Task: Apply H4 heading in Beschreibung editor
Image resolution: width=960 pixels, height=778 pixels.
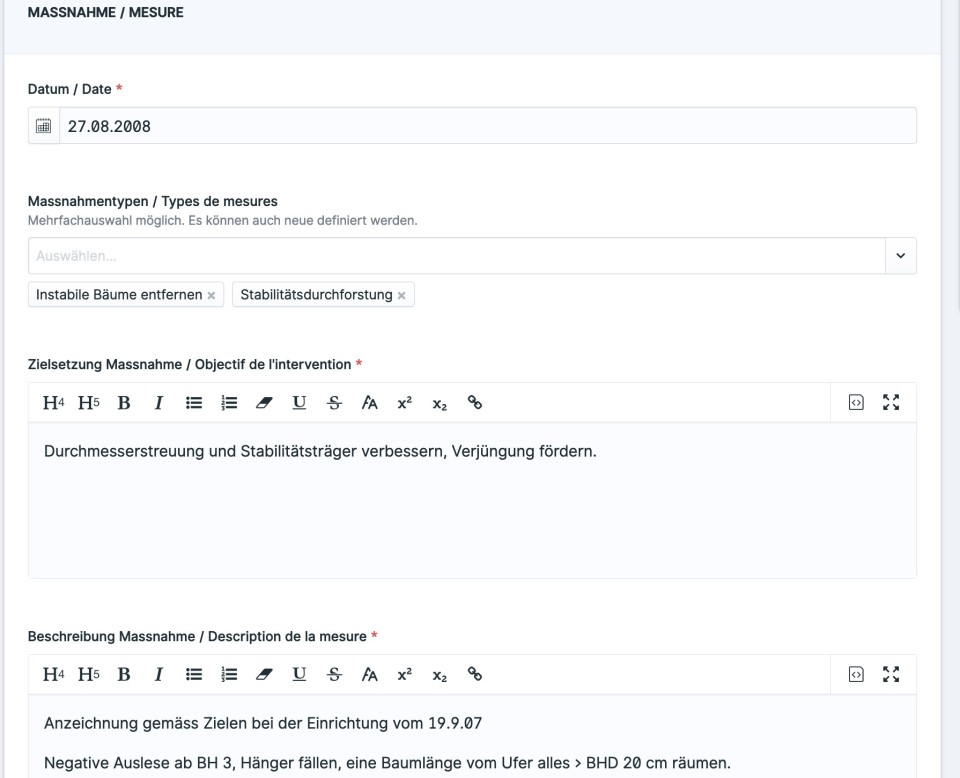Action: point(53,675)
